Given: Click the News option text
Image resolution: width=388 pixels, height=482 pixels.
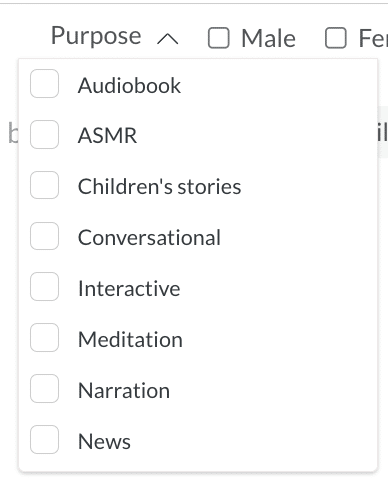Looking at the screenshot, I should tap(104, 441).
